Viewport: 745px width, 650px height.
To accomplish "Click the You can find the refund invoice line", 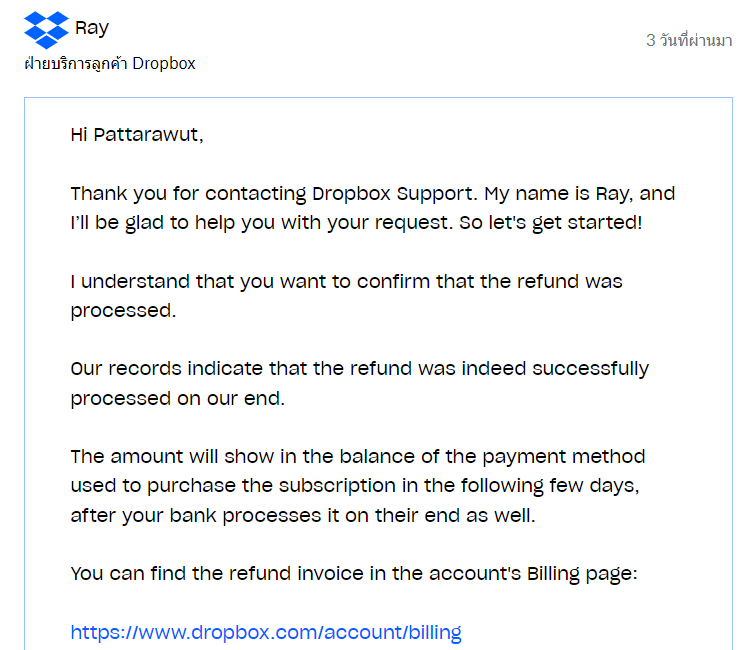I will click(354, 574).
